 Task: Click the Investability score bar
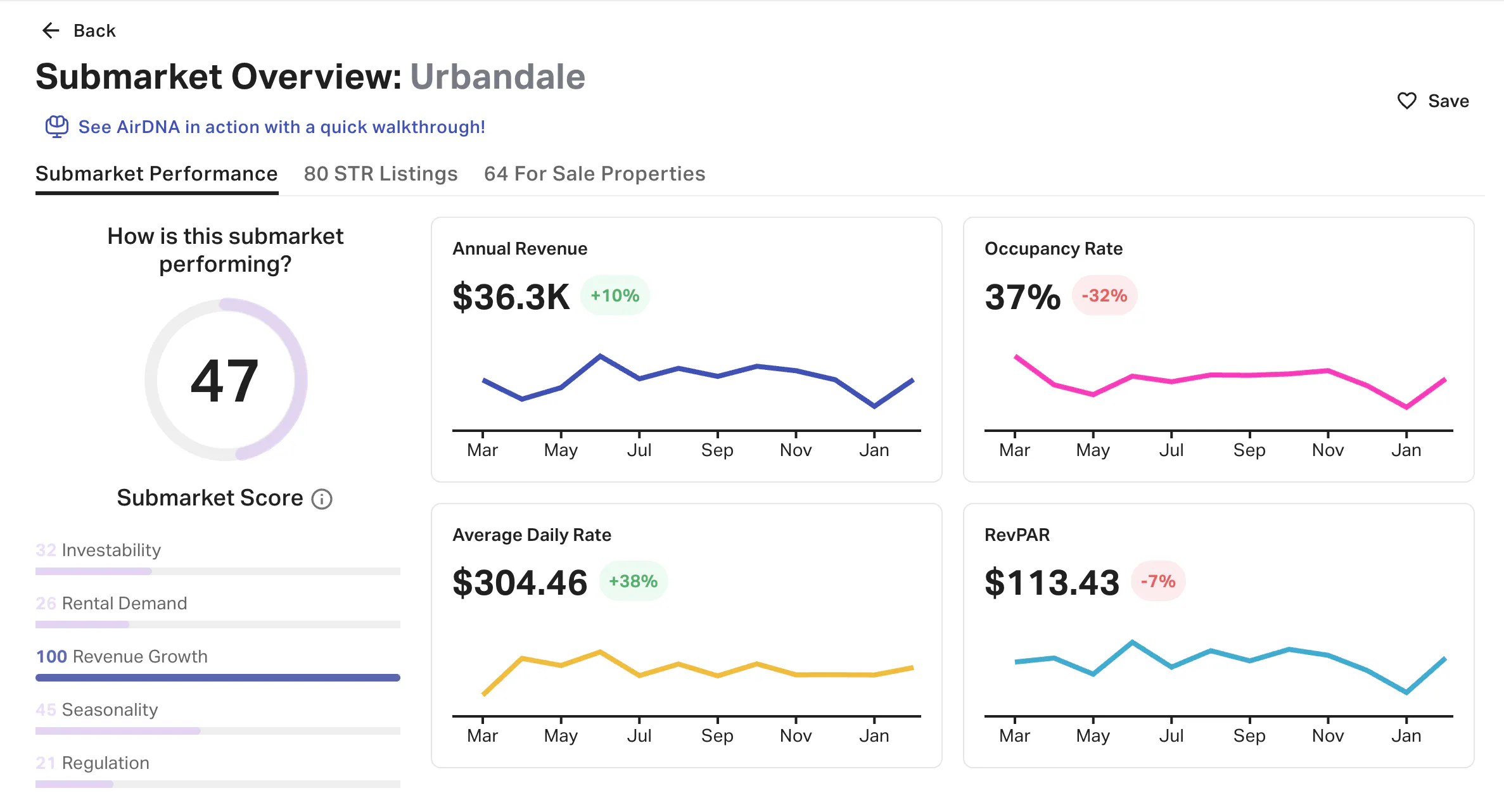pyautogui.click(x=218, y=571)
